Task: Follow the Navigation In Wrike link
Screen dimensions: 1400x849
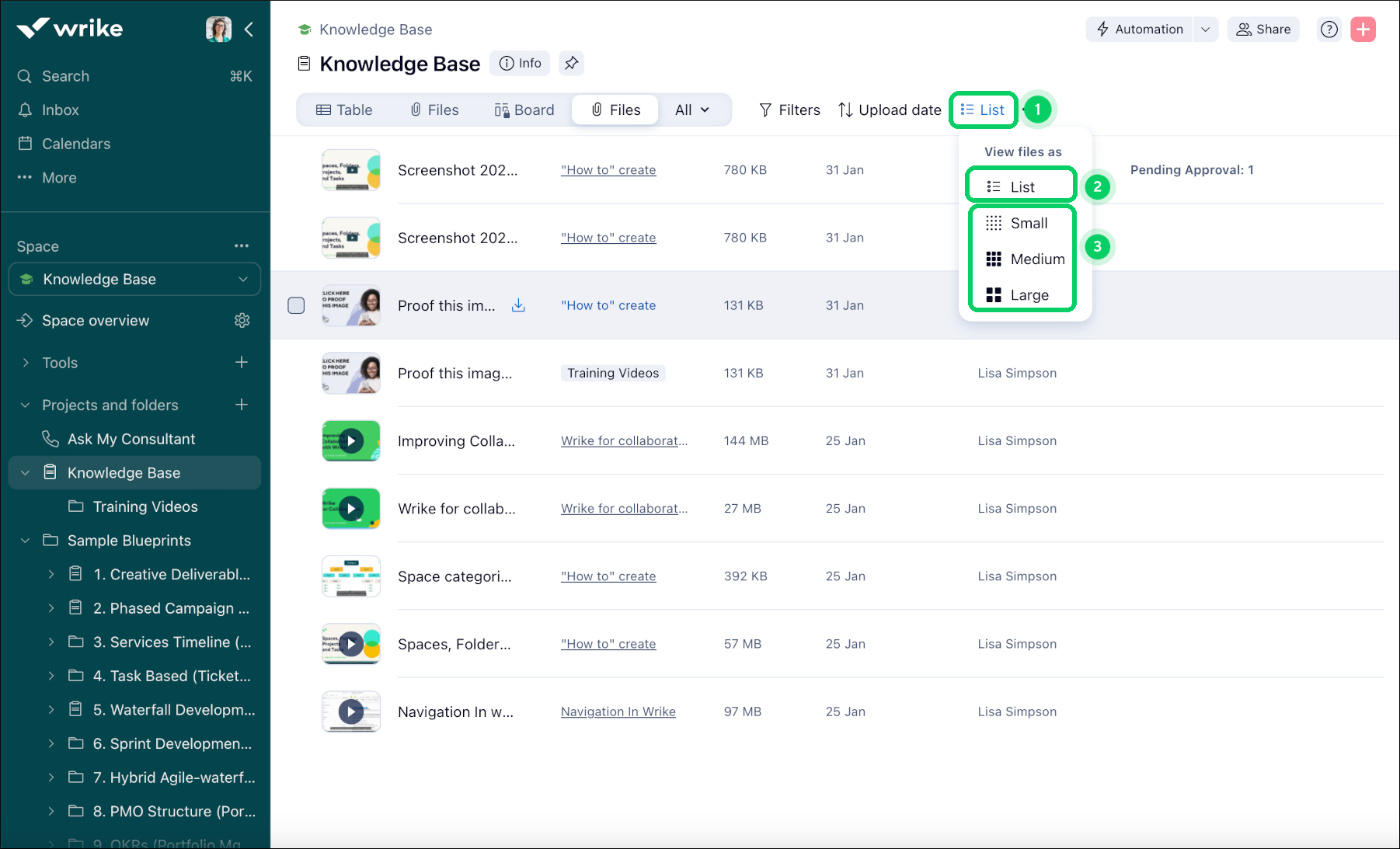Action: click(618, 711)
